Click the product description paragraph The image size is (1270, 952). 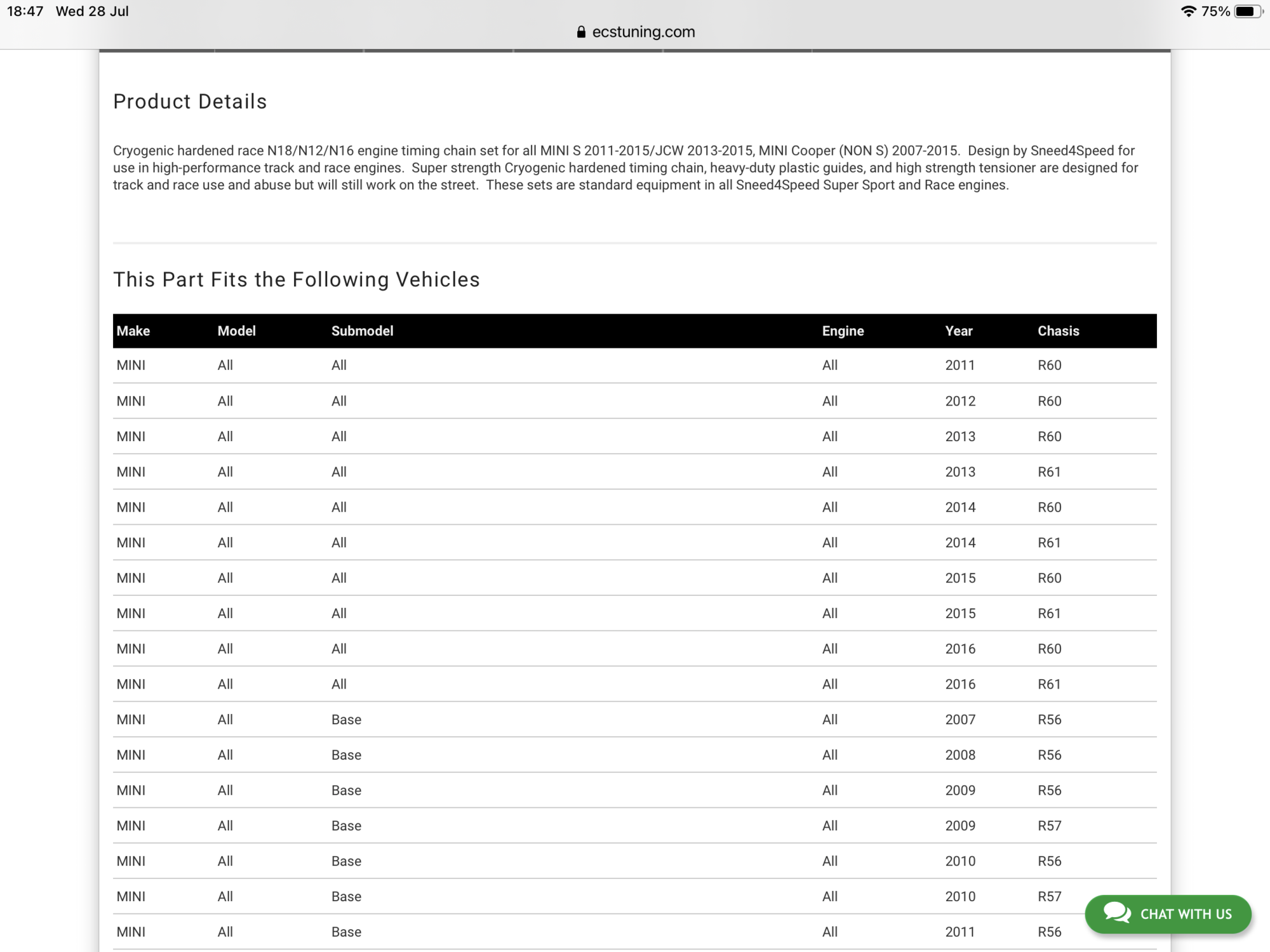click(625, 168)
